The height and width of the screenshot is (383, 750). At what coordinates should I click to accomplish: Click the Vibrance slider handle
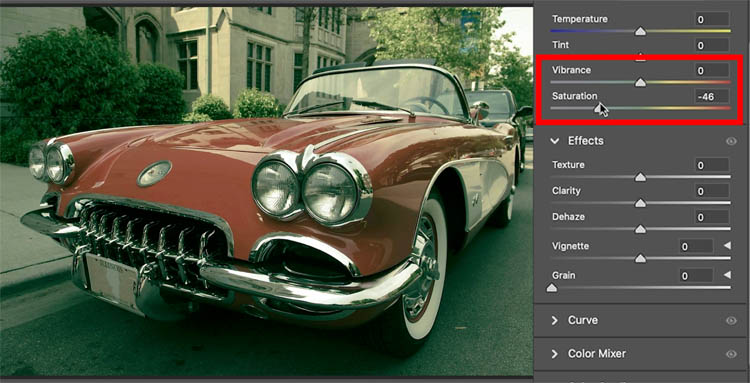(x=640, y=83)
